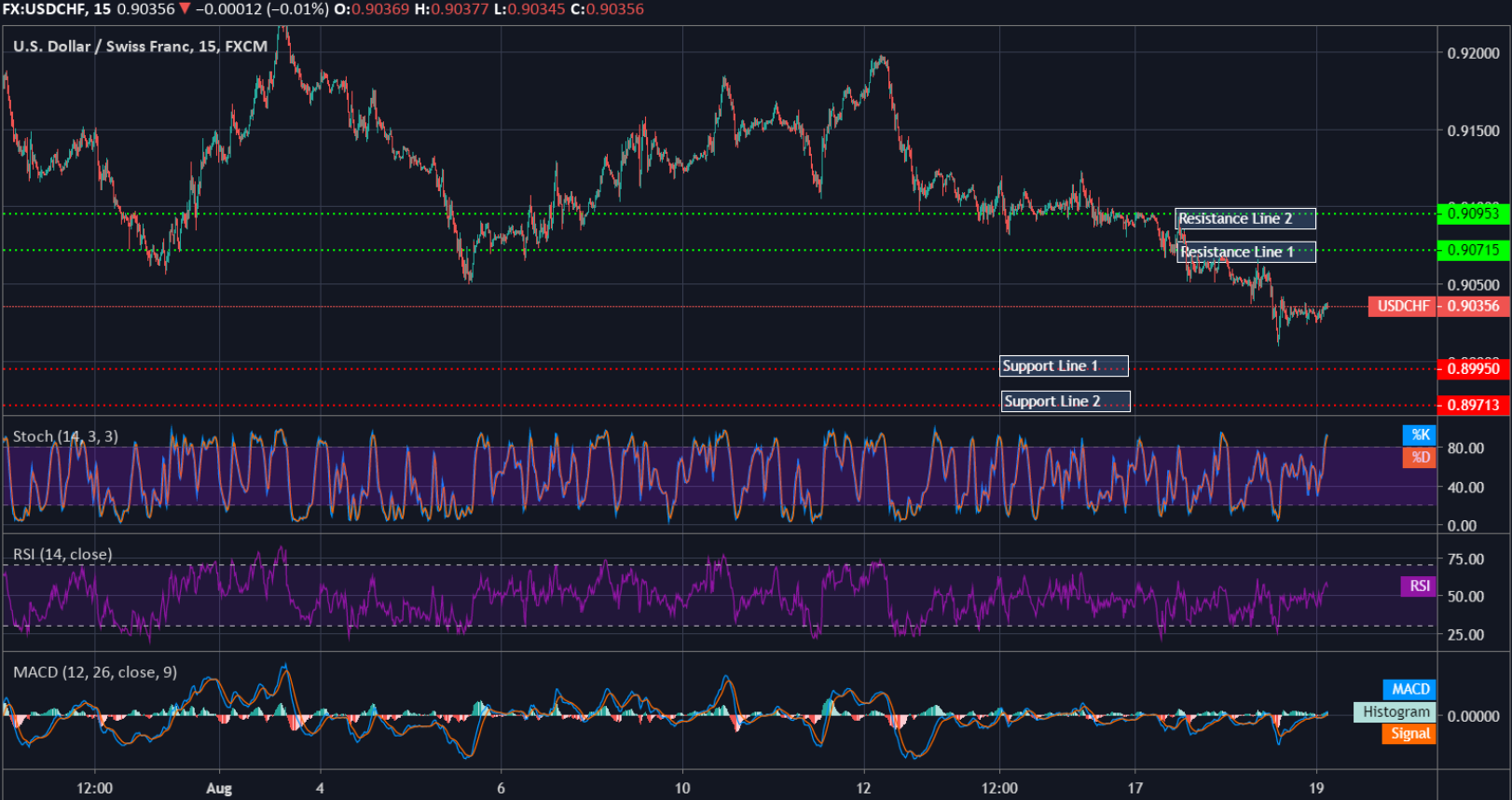Click the Resistance Line 2 label
1512x800 pixels.
click(x=1244, y=218)
